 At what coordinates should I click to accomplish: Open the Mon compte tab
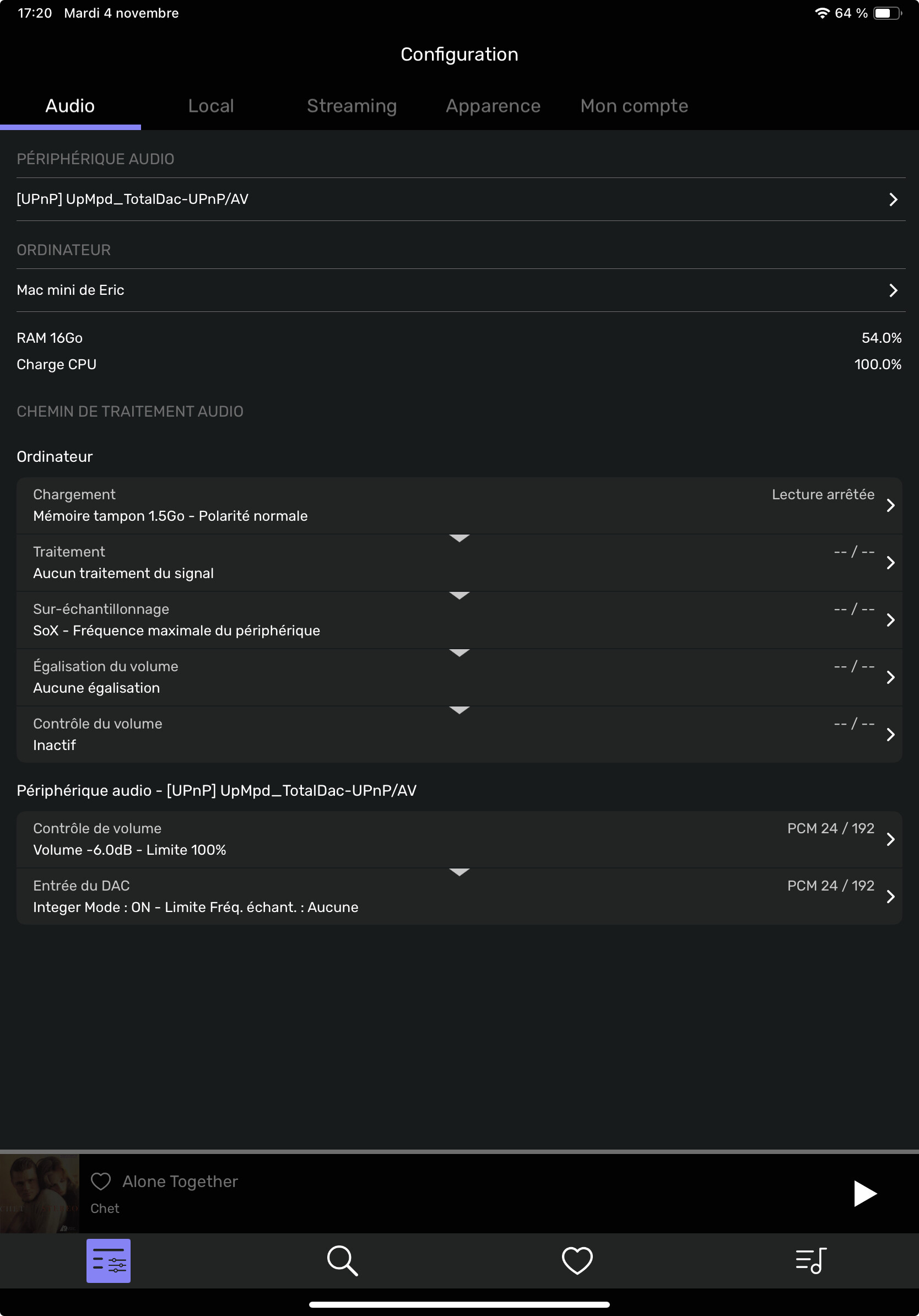(634, 106)
